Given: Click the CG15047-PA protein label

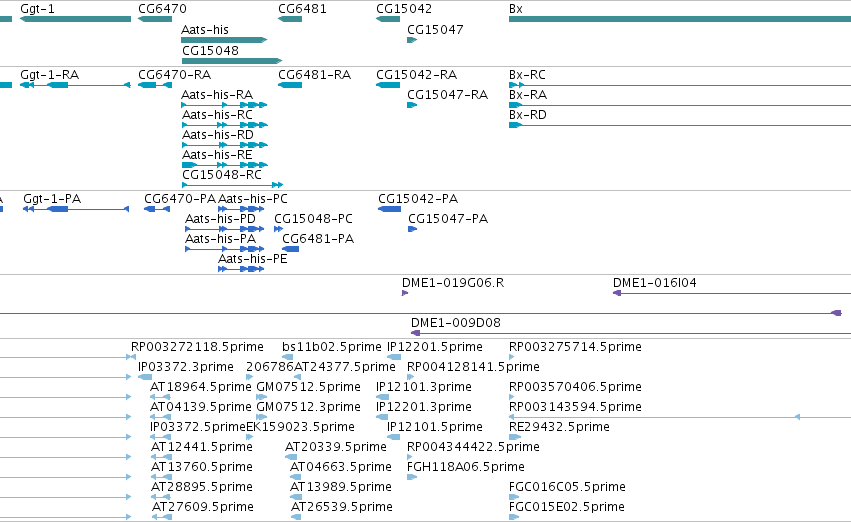Looking at the screenshot, I should tap(448, 219).
